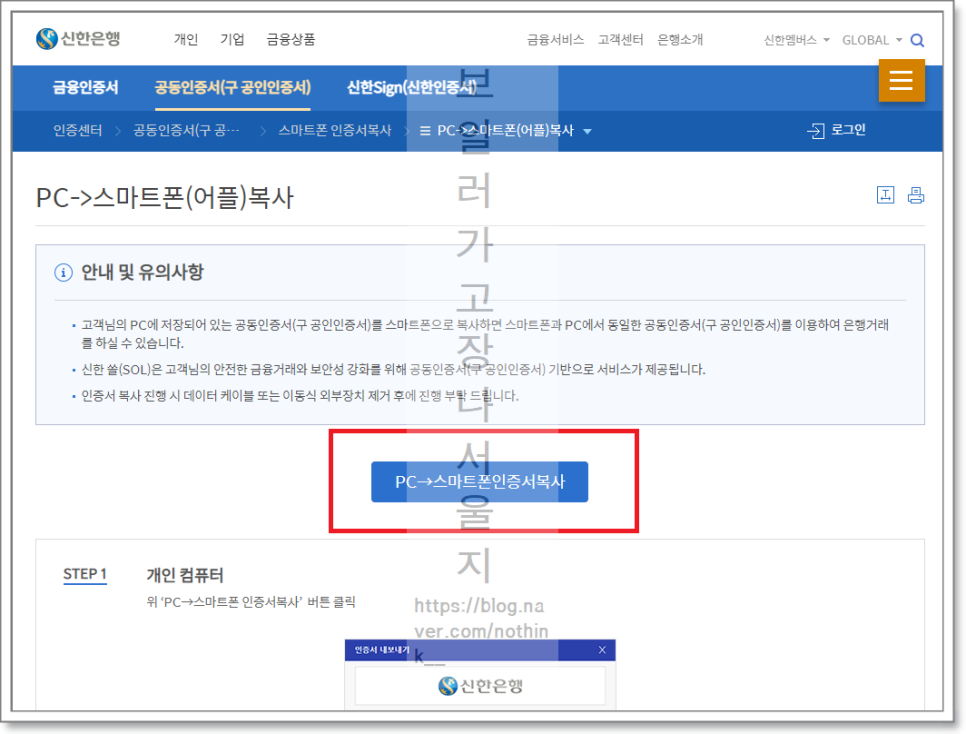Image resolution: width=966 pixels, height=734 pixels.
Task: Switch to the 신한Sign(신한인증서) tab
Action: click(x=412, y=88)
